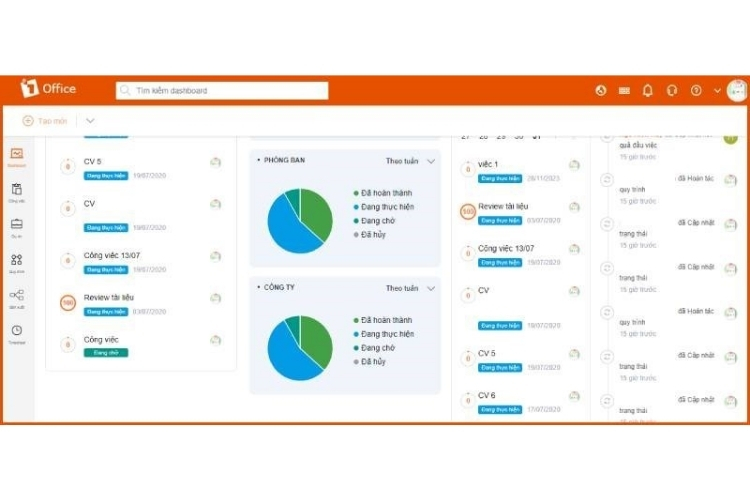Go to Dự án briefcase icon
Screen dimensions: 750x500
coord(17,225)
